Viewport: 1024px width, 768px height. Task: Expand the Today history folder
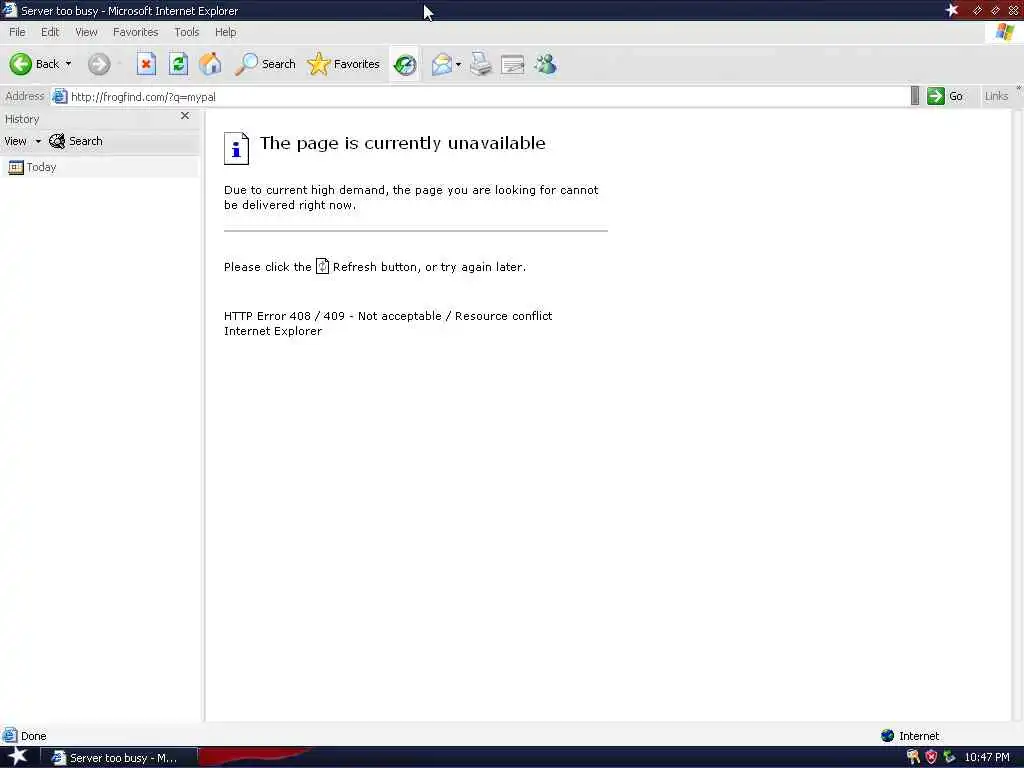[33, 167]
